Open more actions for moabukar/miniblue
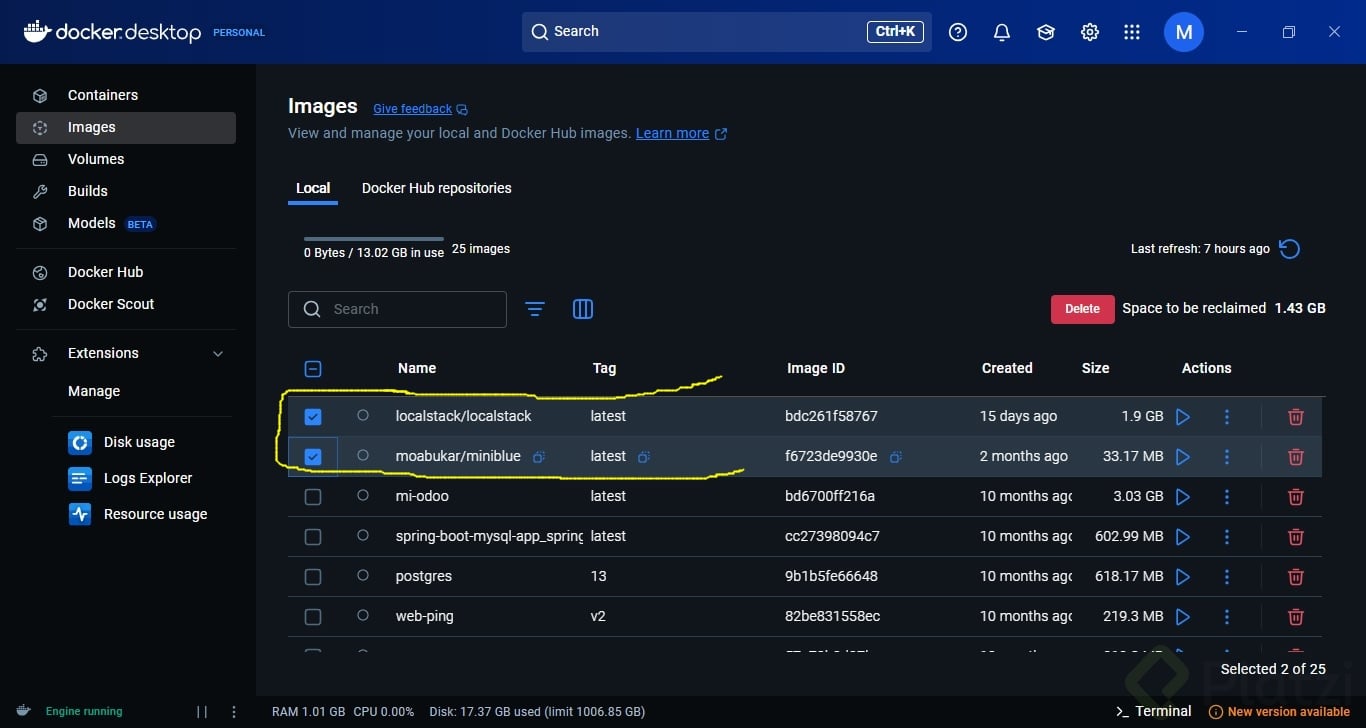Viewport: 1366px width, 728px height. coord(1227,456)
